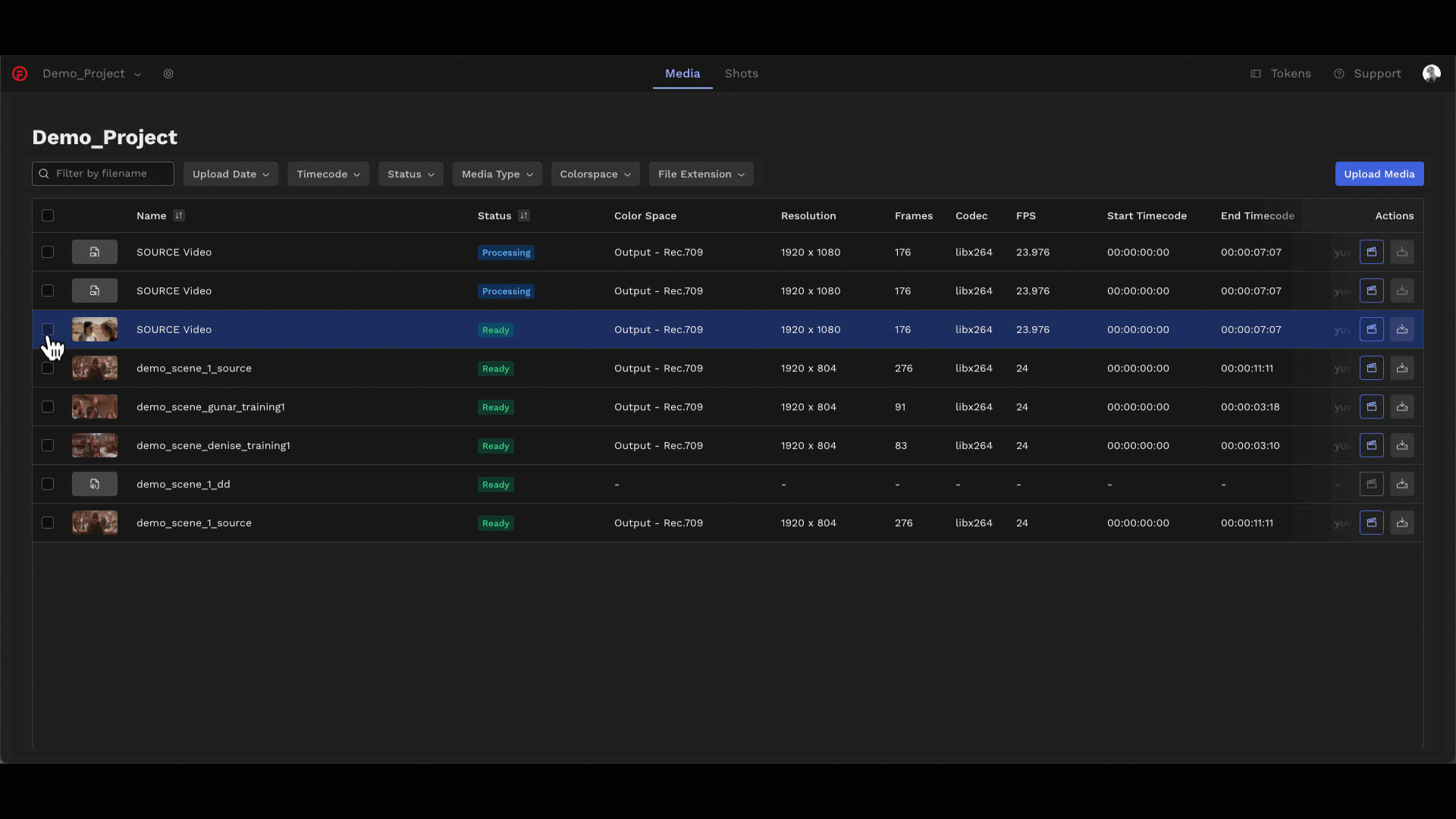Download the demo_scene_denise_training1 media
Screen dimensions: 1456x819
pyautogui.click(x=1401, y=445)
